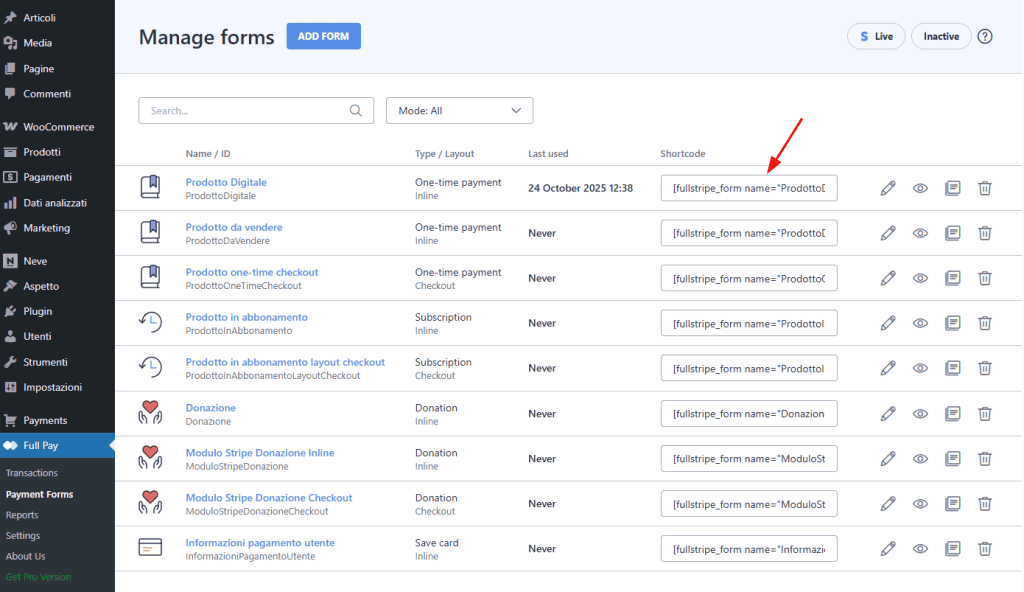Open the help question mark icon

click(985, 36)
